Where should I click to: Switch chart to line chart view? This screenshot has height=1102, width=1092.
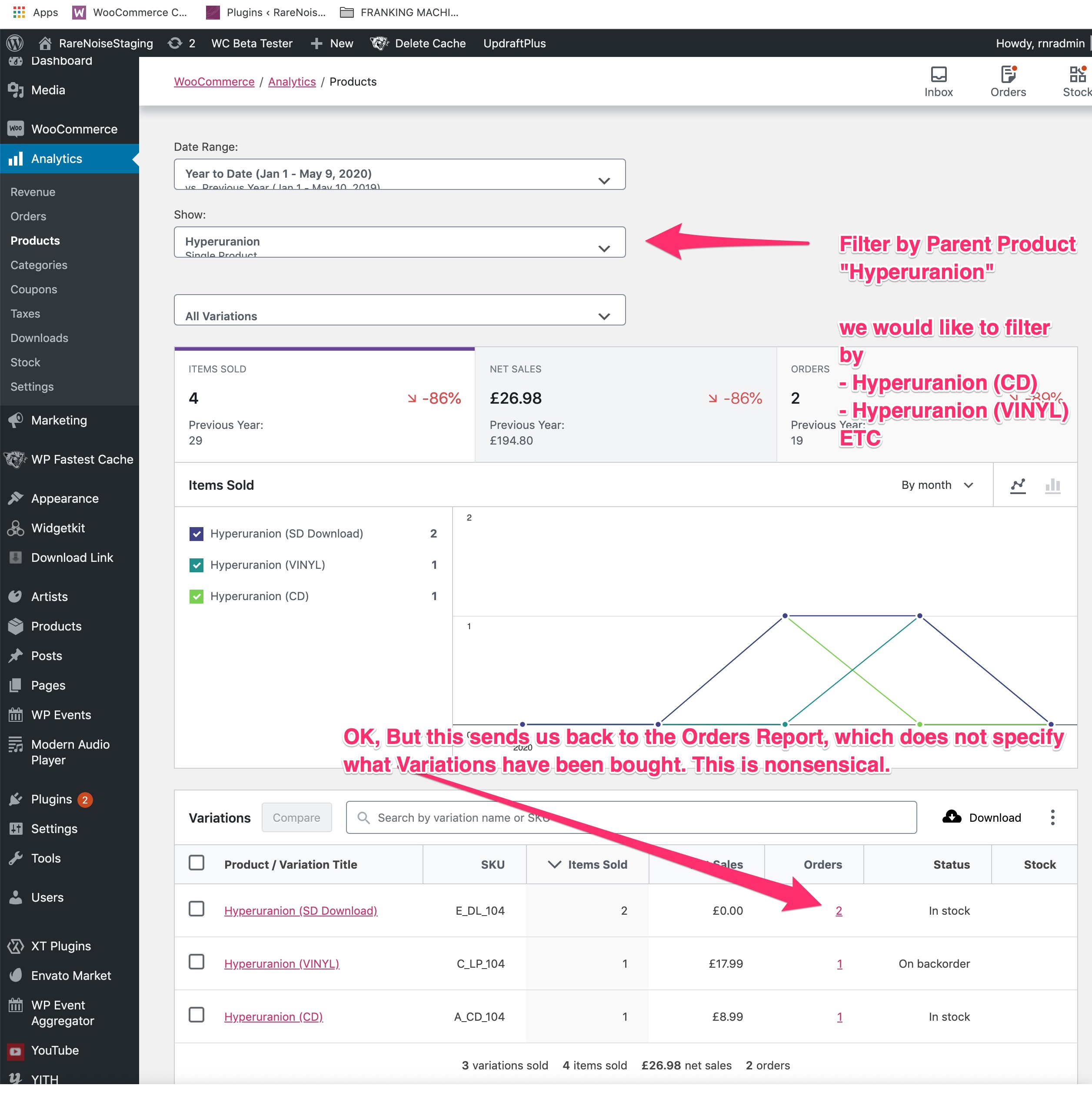[x=1019, y=485]
